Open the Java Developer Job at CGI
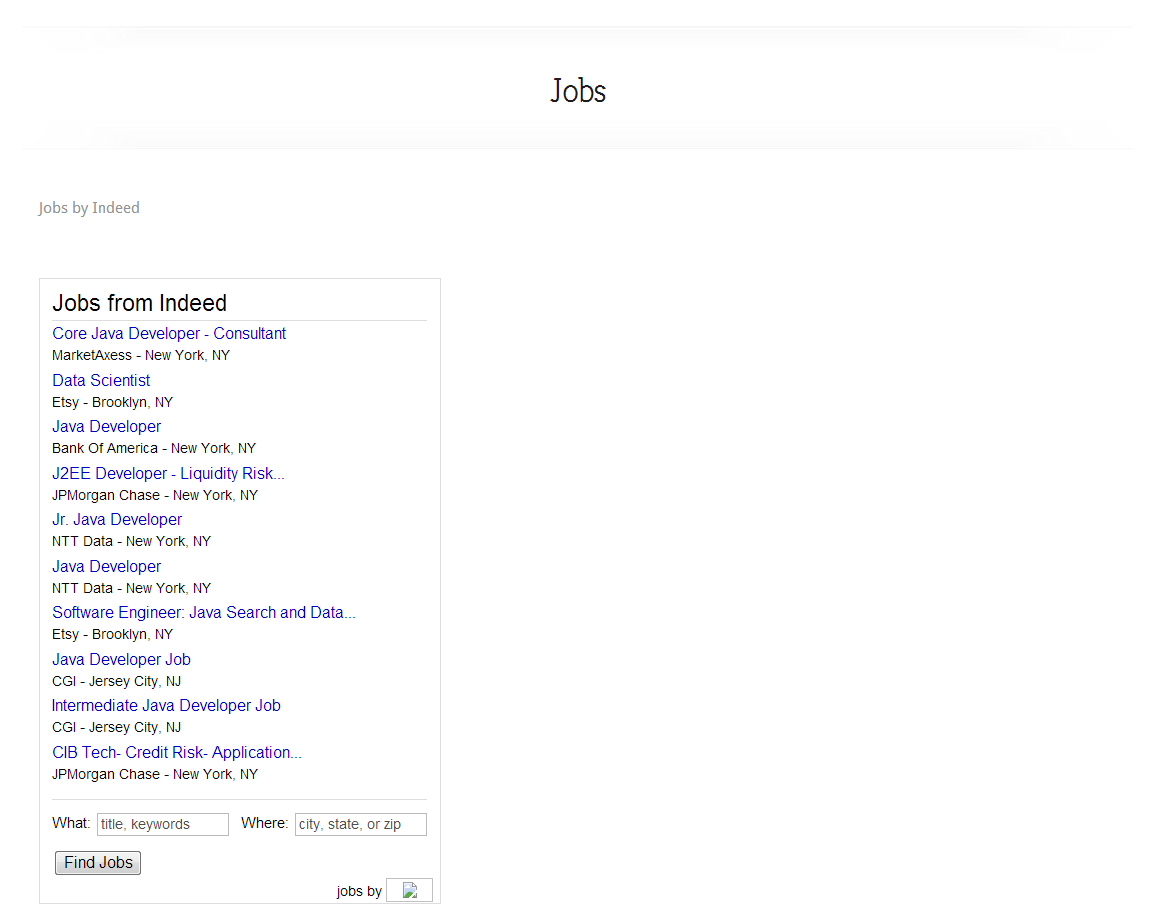The width and height of the screenshot is (1160, 910). click(121, 659)
